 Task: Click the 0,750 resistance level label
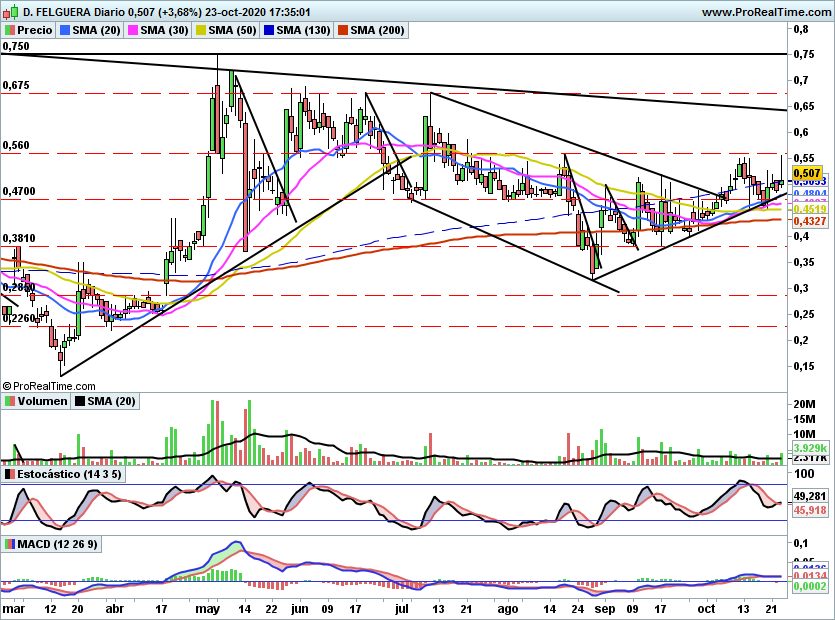point(16,46)
